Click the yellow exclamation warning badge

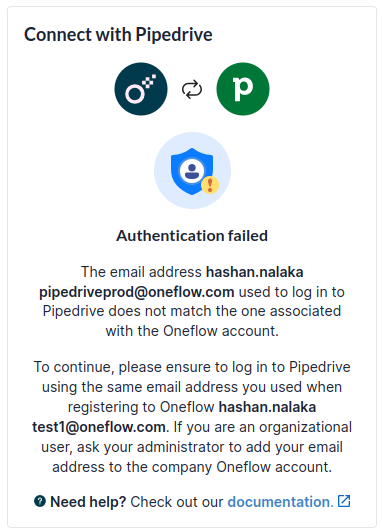tap(210, 185)
